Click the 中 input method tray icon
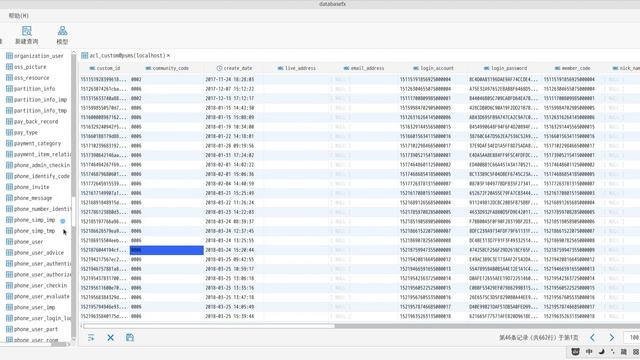This screenshot has height=360, width=640. point(589,352)
